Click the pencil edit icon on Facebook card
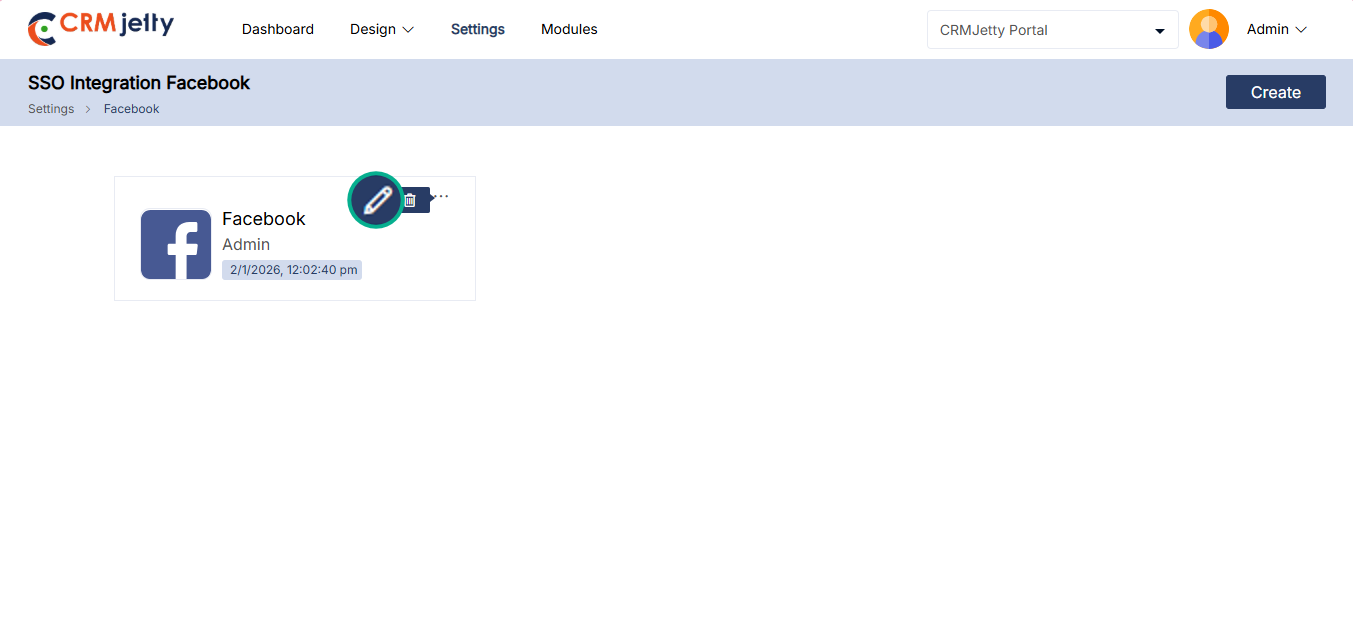The height and width of the screenshot is (631, 1353). tap(376, 200)
